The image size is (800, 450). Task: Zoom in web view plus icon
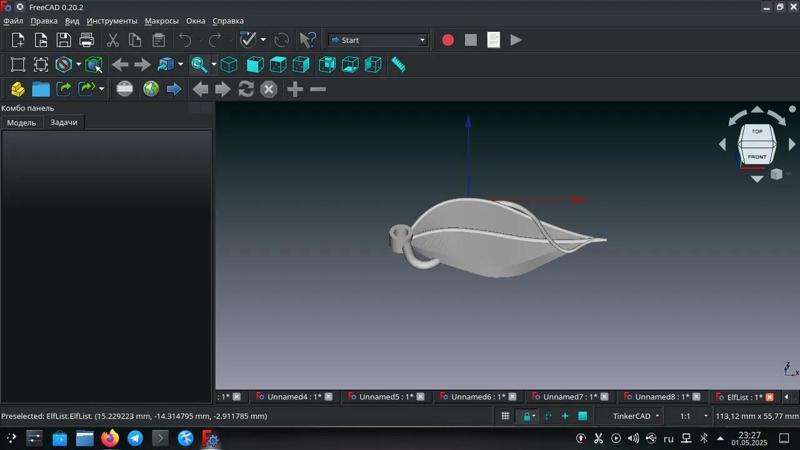click(x=295, y=89)
